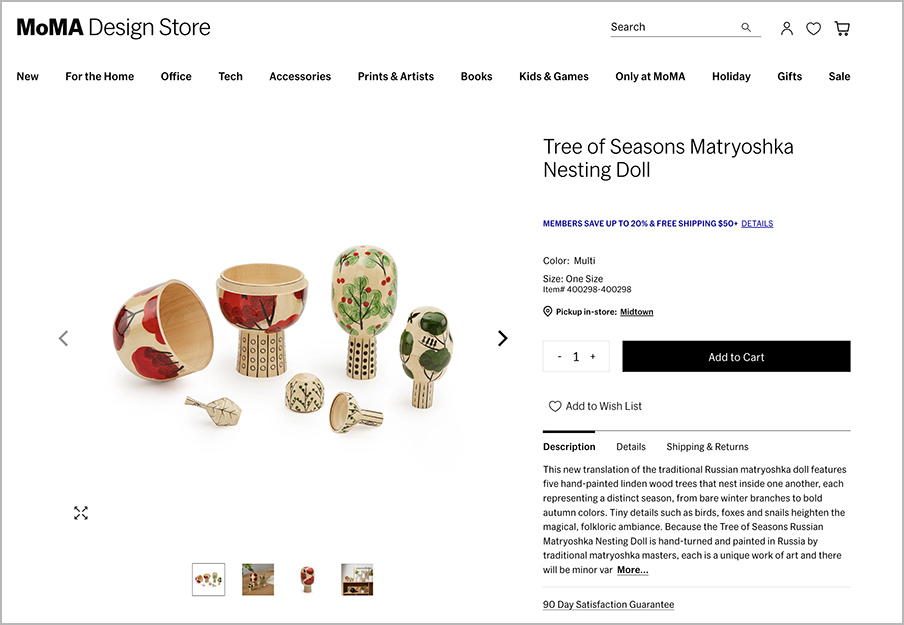Open wish list heart icon in header
Image resolution: width=904 pixels, height=625 pixels.
814,29
